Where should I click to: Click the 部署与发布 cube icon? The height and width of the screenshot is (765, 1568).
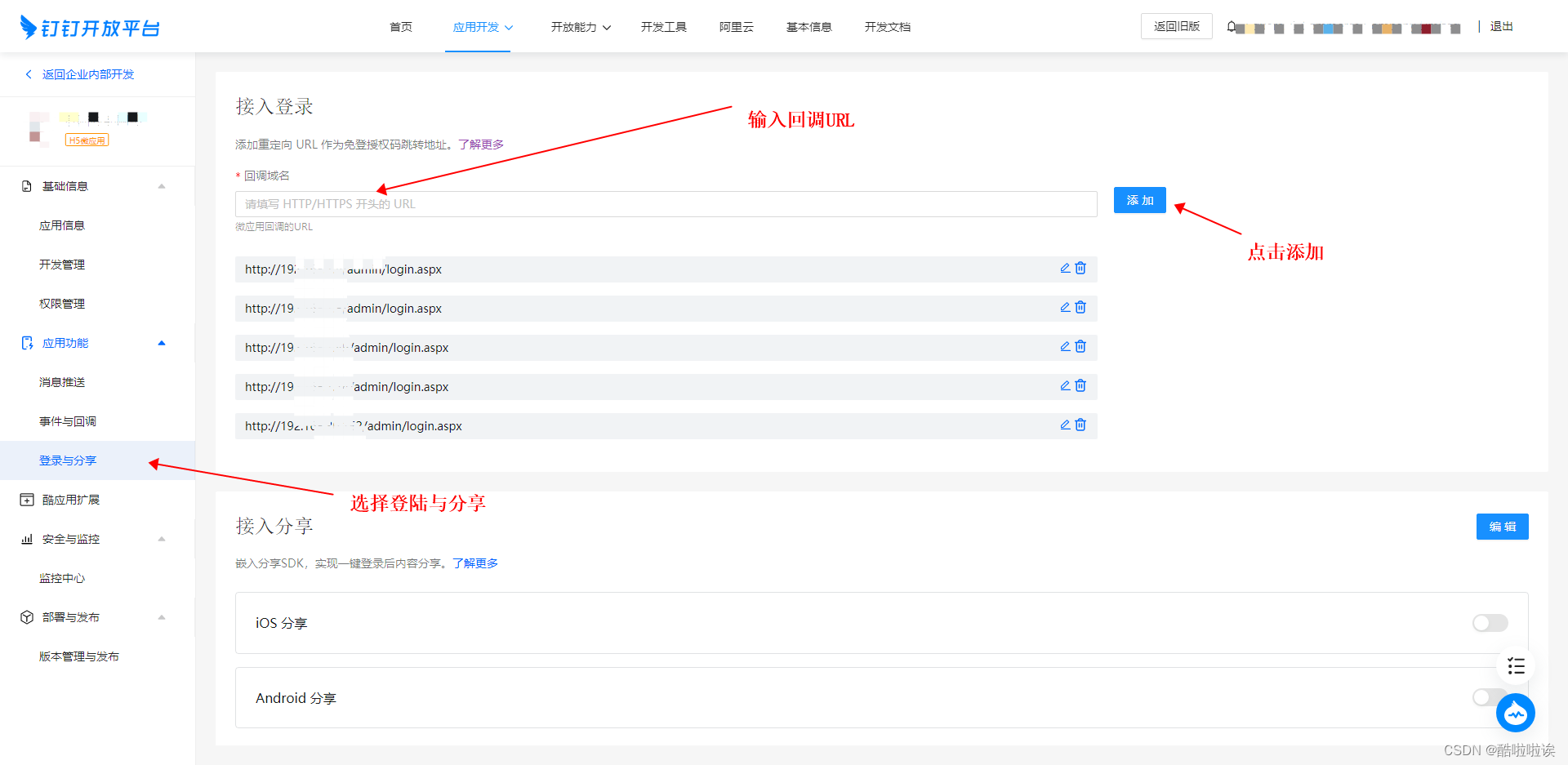[x=27, y=617]
